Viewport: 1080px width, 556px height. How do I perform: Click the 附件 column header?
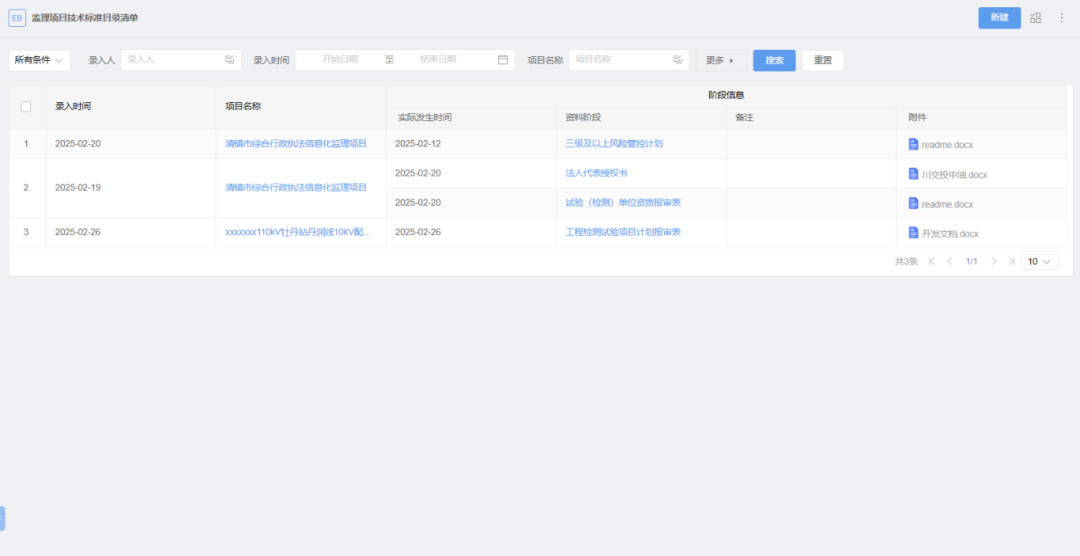[x=917, y=118]
